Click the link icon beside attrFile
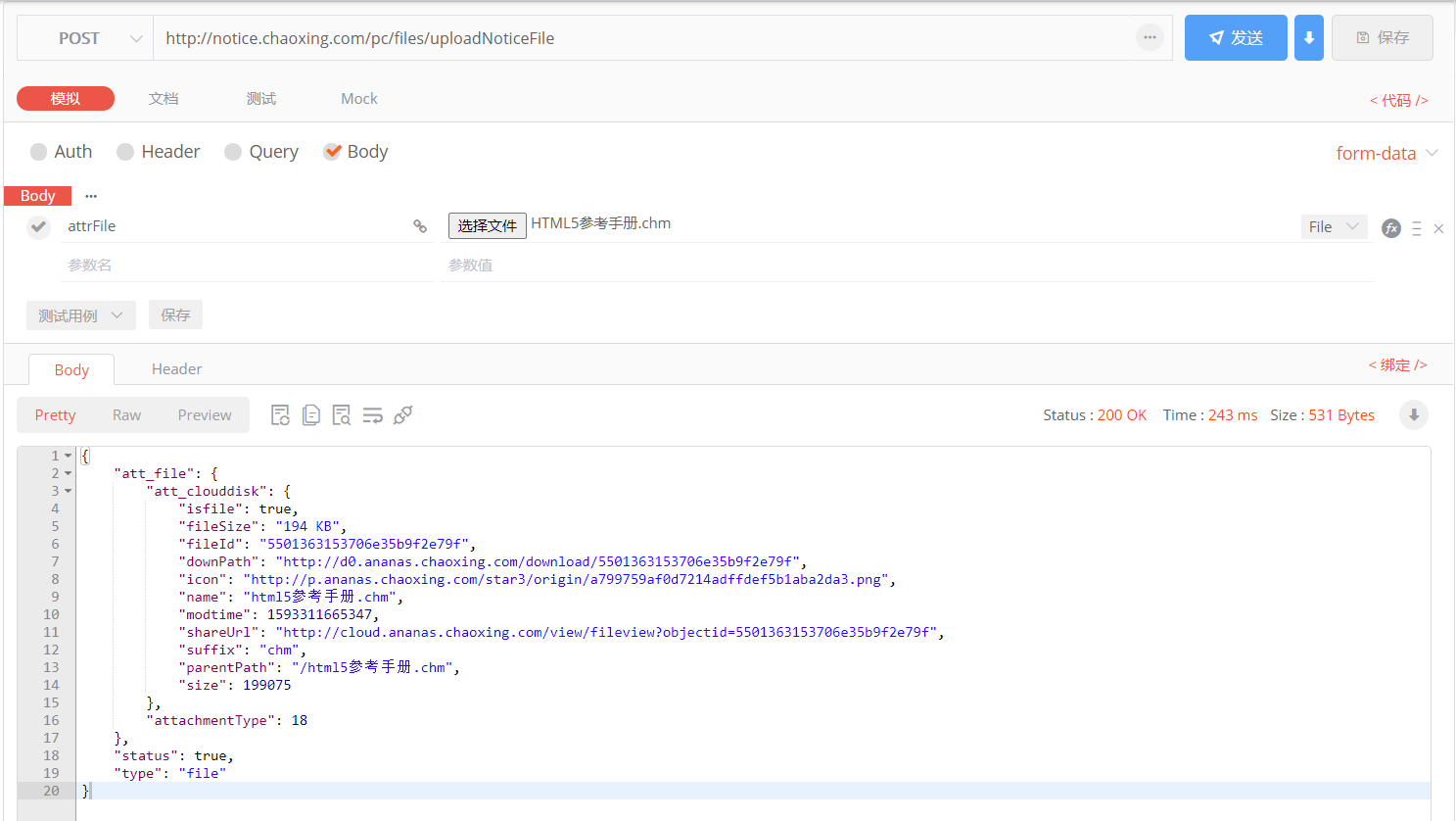The image size is (1456, 821). point(420,226)
